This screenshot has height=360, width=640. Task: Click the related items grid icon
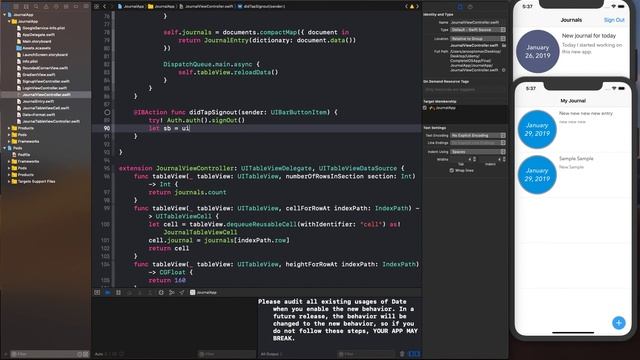tap(97, 7)
